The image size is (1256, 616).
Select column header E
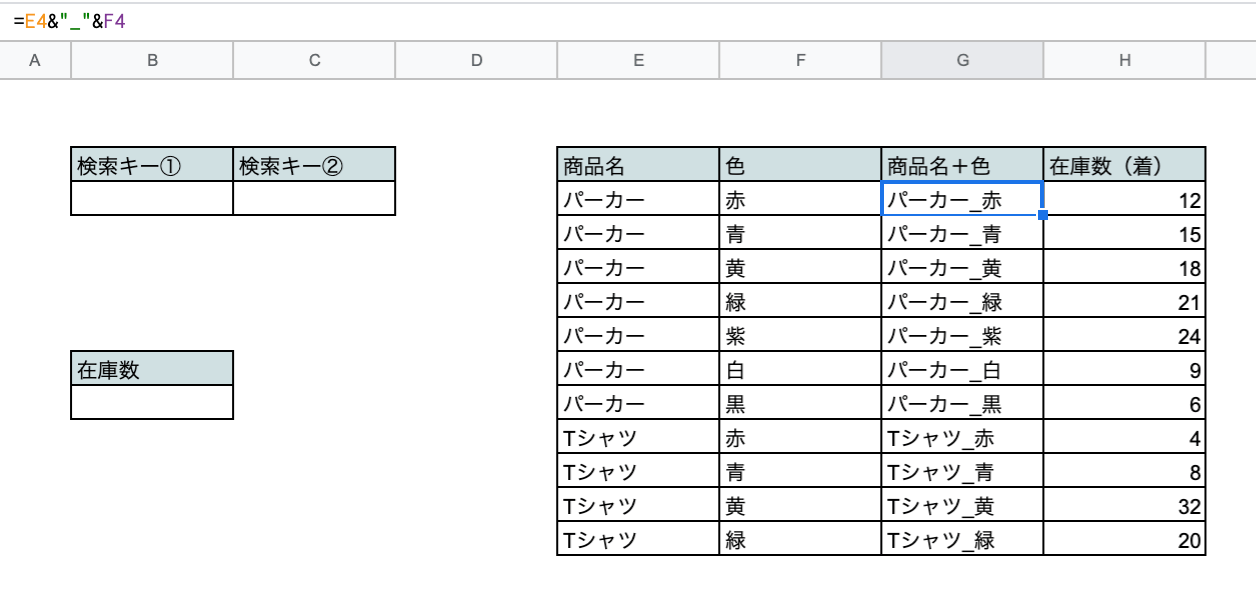click(638, 61)
